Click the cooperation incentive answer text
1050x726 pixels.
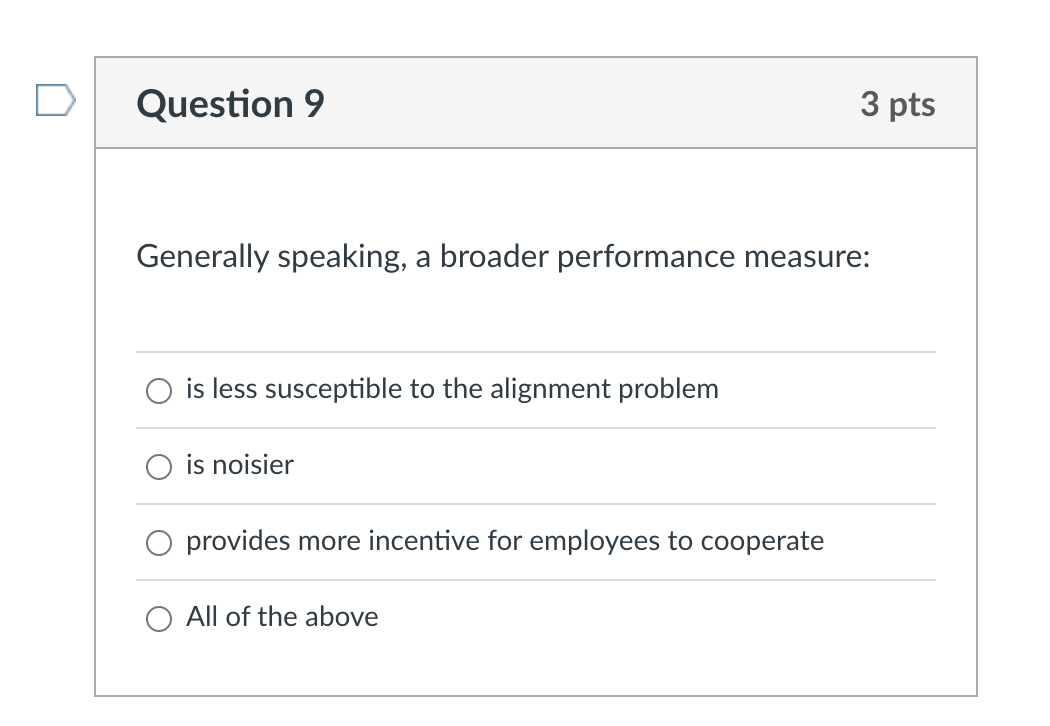pyautogui.click(x=505, y=541)
